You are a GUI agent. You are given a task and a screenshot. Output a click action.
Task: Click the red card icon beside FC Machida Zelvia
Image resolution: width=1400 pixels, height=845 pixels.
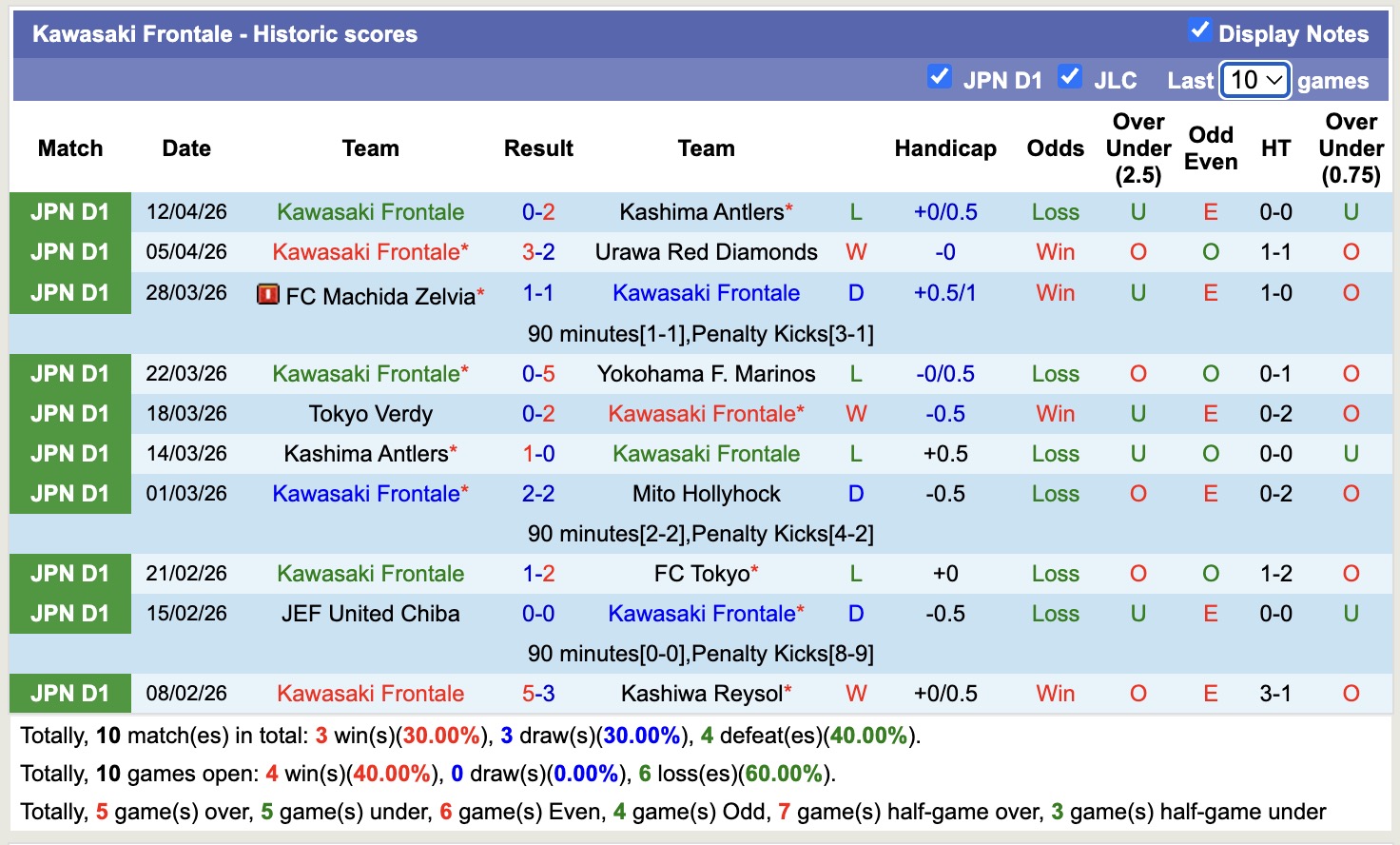[270, 293]
